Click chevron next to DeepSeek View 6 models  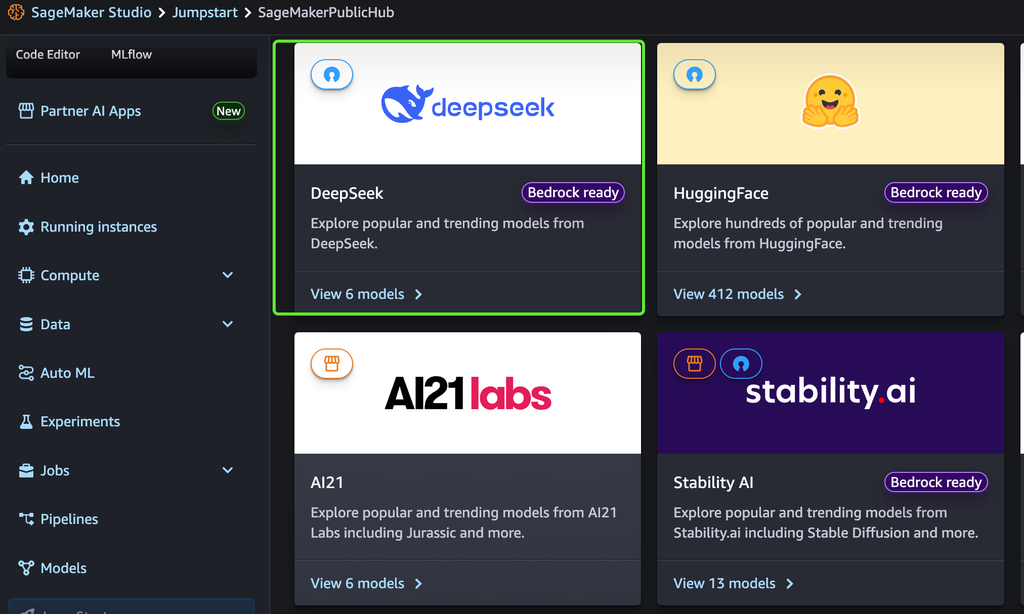[x=419, y=295]
